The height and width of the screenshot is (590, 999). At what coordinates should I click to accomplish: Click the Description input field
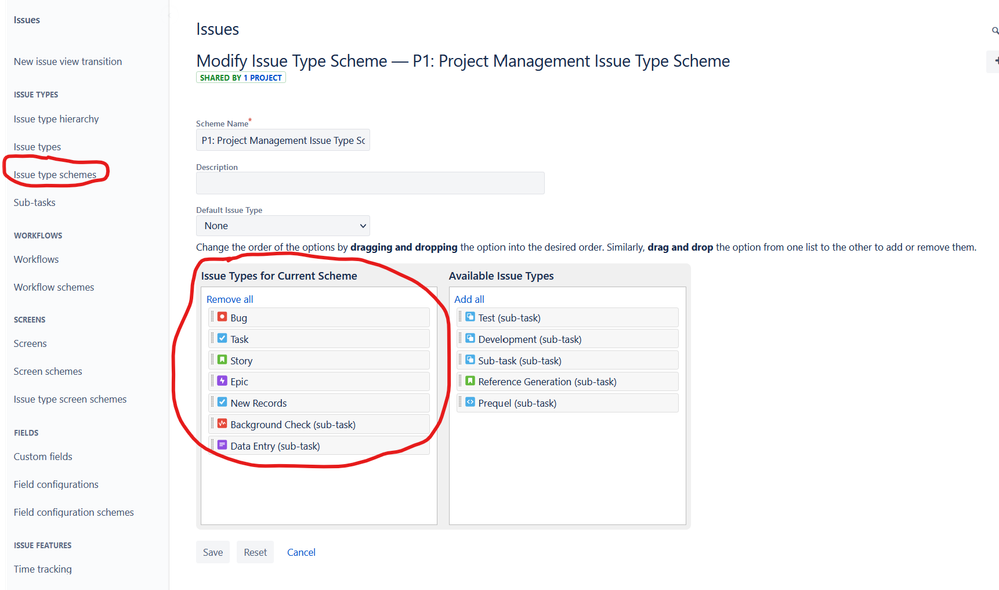[370, 183]
